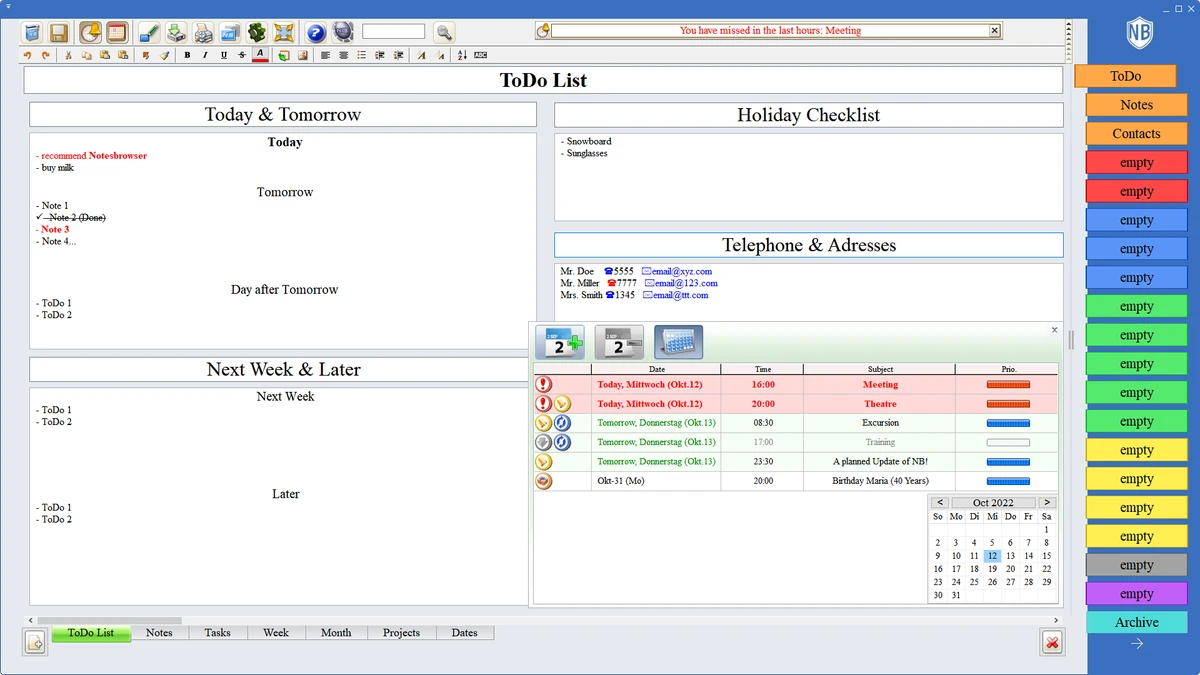The width and height of the screenshot is (1200, 675).
Task: Click the red-underlined font color icon
Action: 260,54
